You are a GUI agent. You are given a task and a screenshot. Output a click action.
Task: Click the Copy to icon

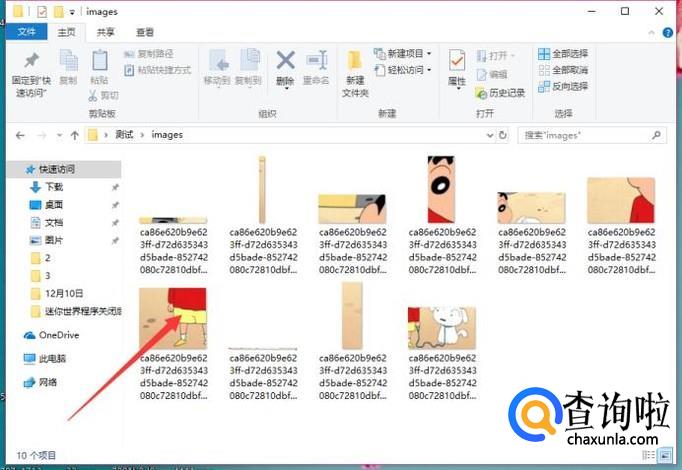coord(250,60)
